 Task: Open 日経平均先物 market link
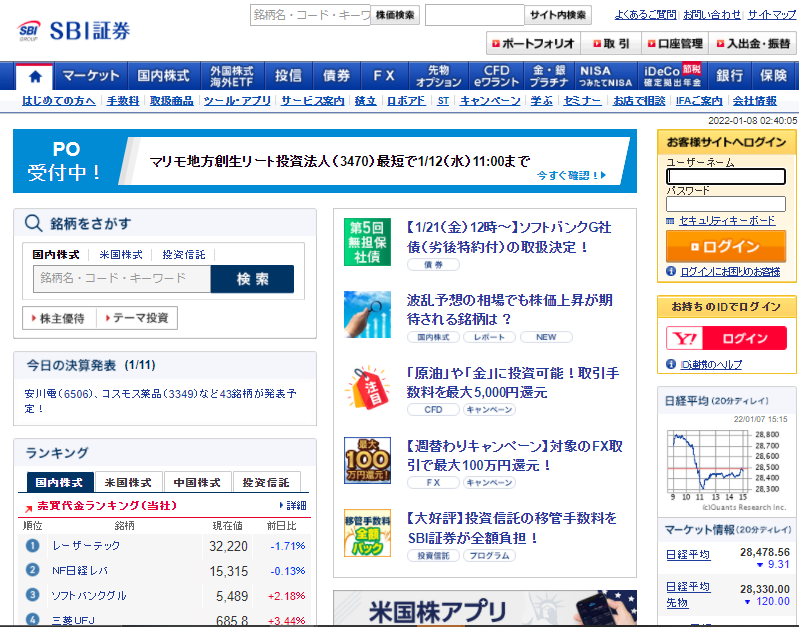click(688, 594)
